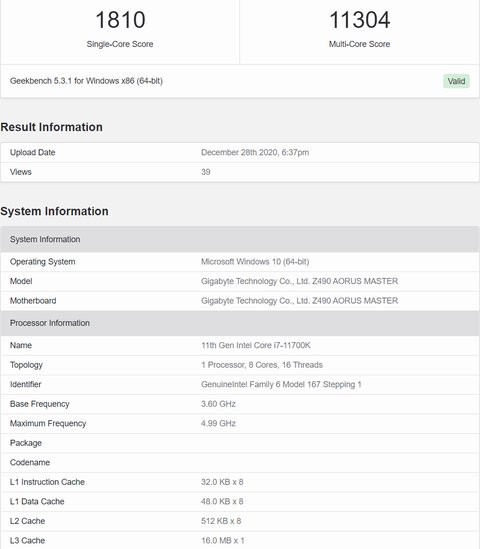Click the Views label
480x549 pixels.
pyautogui.click(x=21, y=172)
